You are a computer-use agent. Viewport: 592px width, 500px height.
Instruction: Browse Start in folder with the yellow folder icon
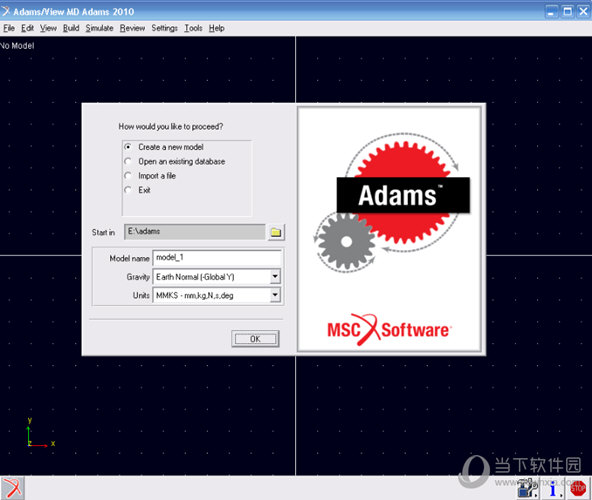coord(276,232)
